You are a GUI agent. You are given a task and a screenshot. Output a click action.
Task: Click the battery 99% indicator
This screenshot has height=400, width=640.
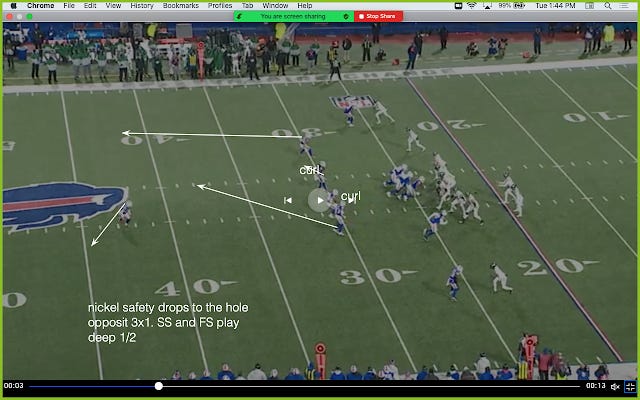[x=511, y=5]
